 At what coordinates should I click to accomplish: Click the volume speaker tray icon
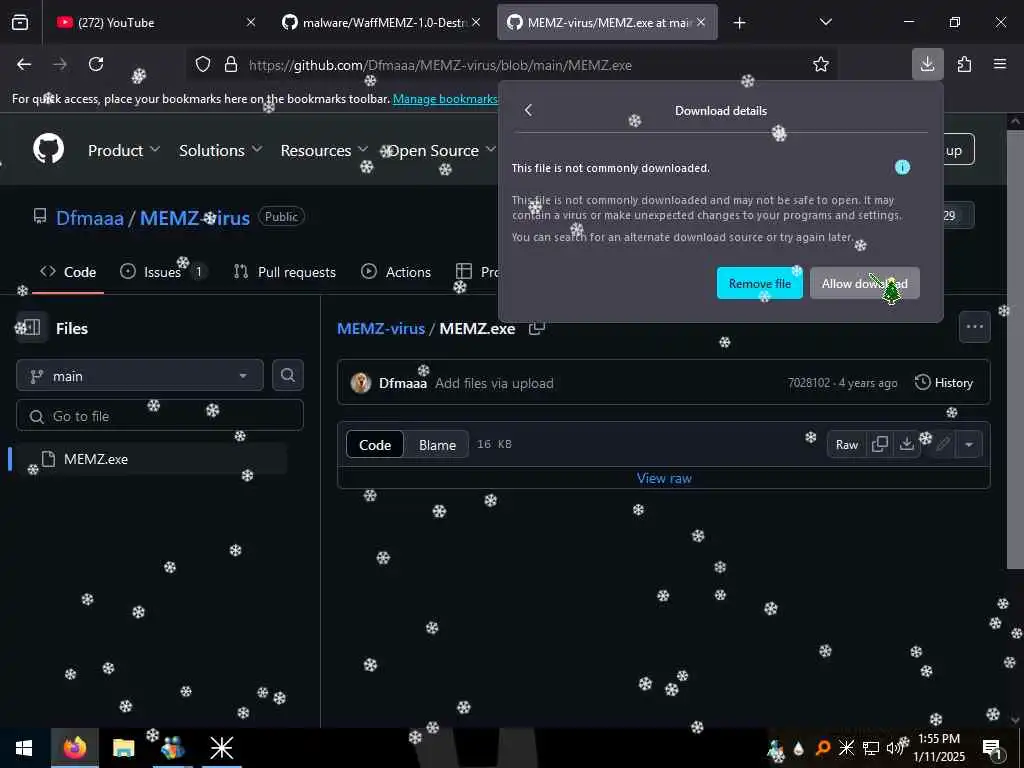pyautogui.click(x=896, y=748)
